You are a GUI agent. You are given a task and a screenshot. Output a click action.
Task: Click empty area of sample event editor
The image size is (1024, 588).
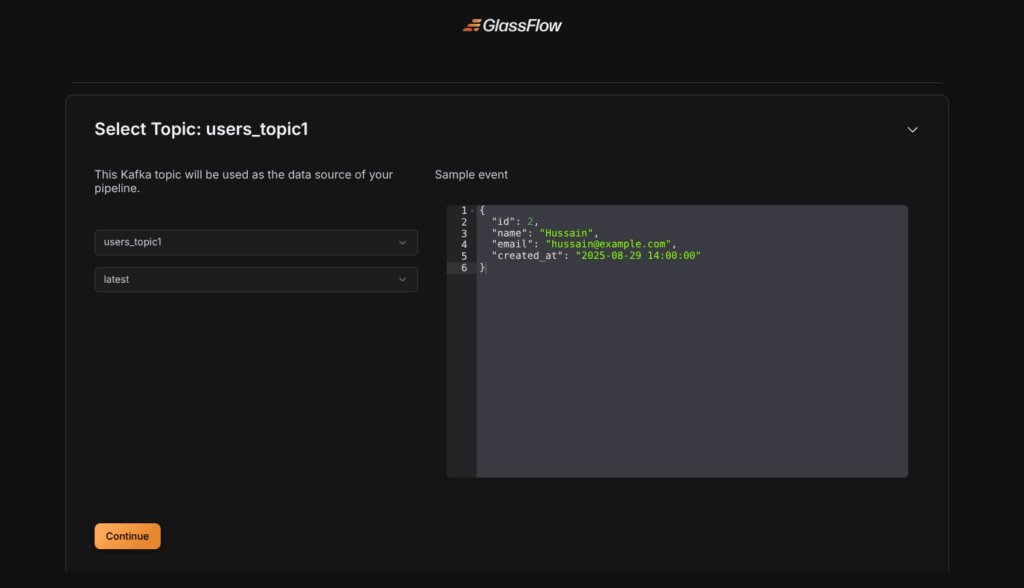[690, 380]
